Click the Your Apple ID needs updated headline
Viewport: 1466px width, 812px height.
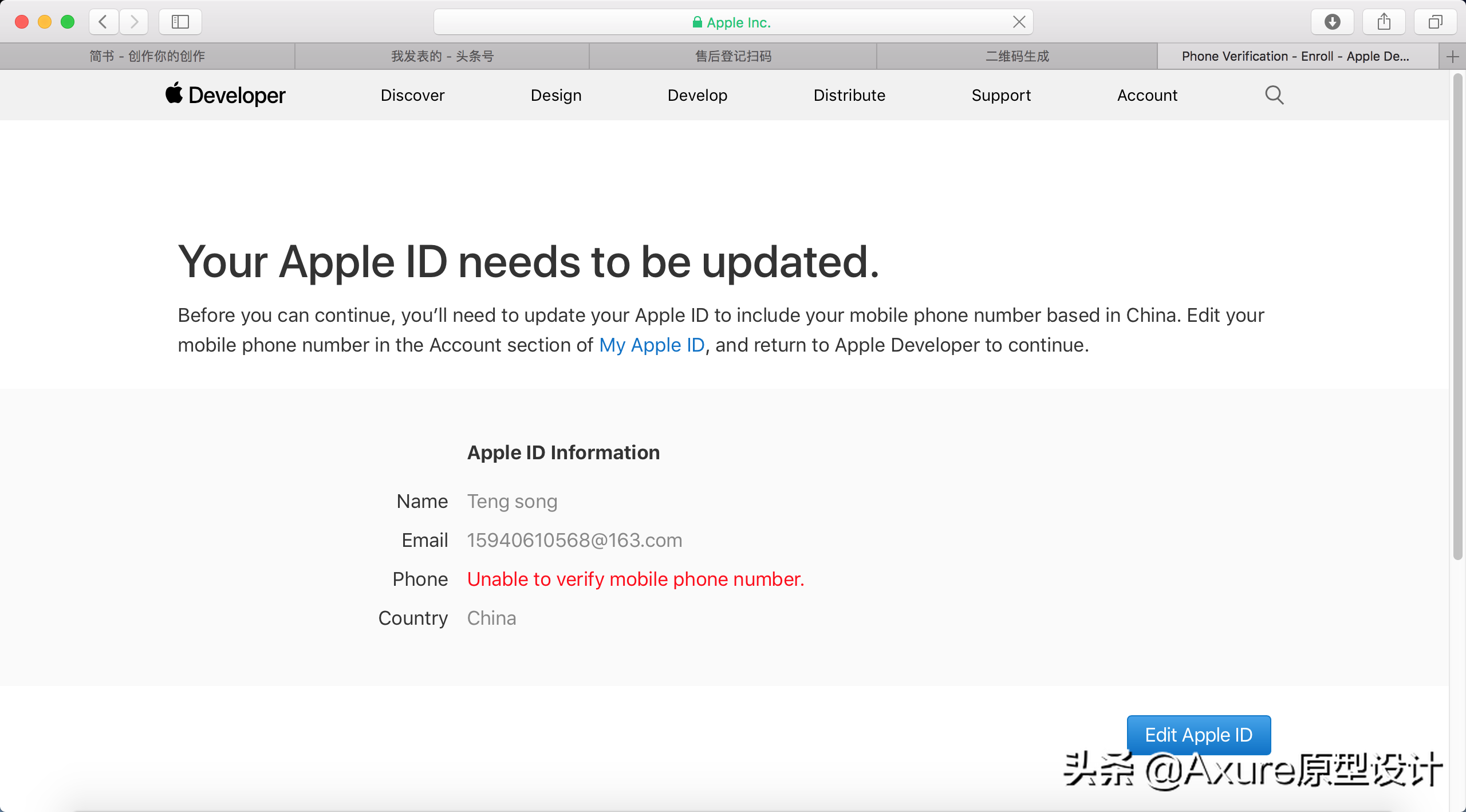pyautogui.click(x=529, y=262)
